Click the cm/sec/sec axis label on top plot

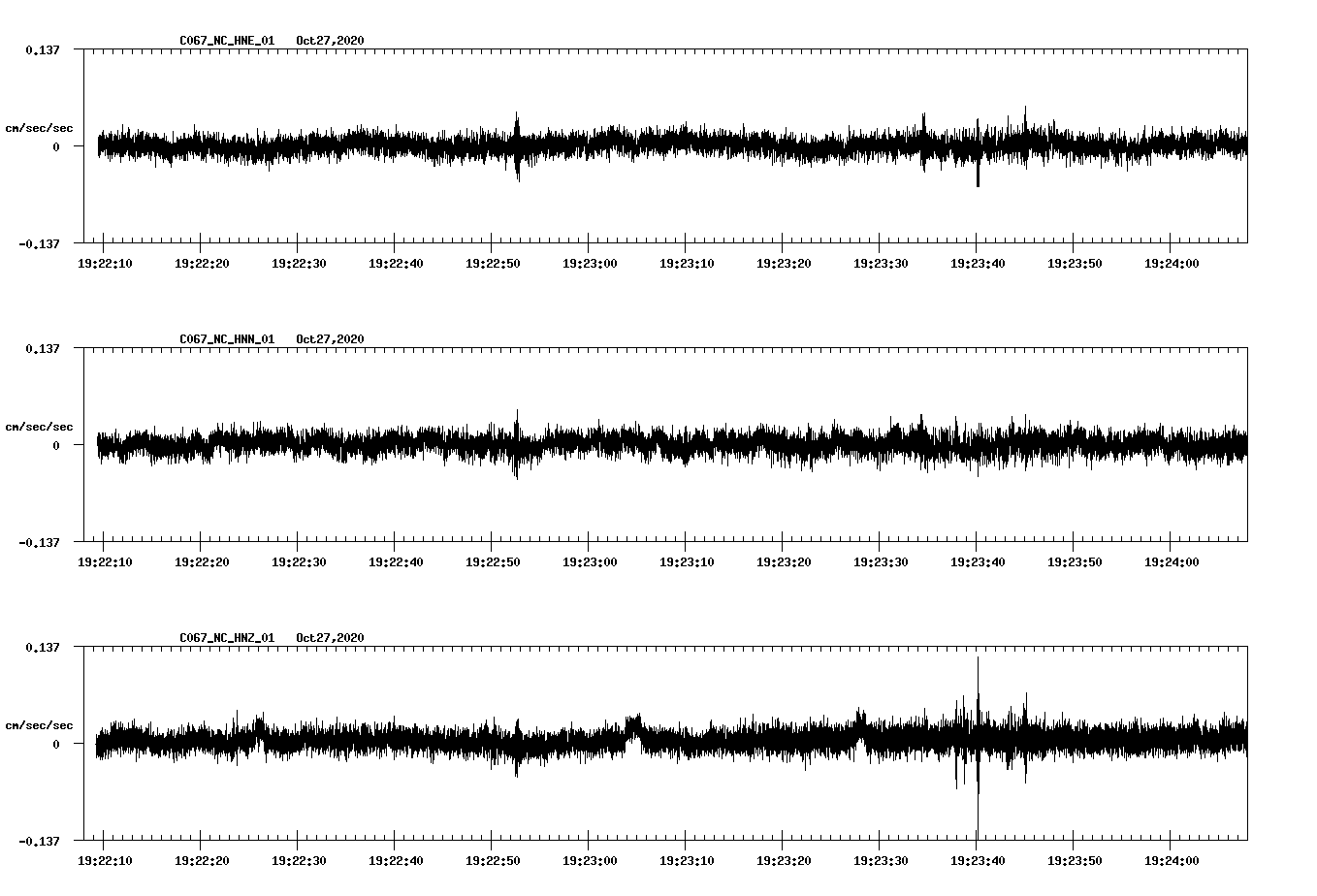(40, 126)
